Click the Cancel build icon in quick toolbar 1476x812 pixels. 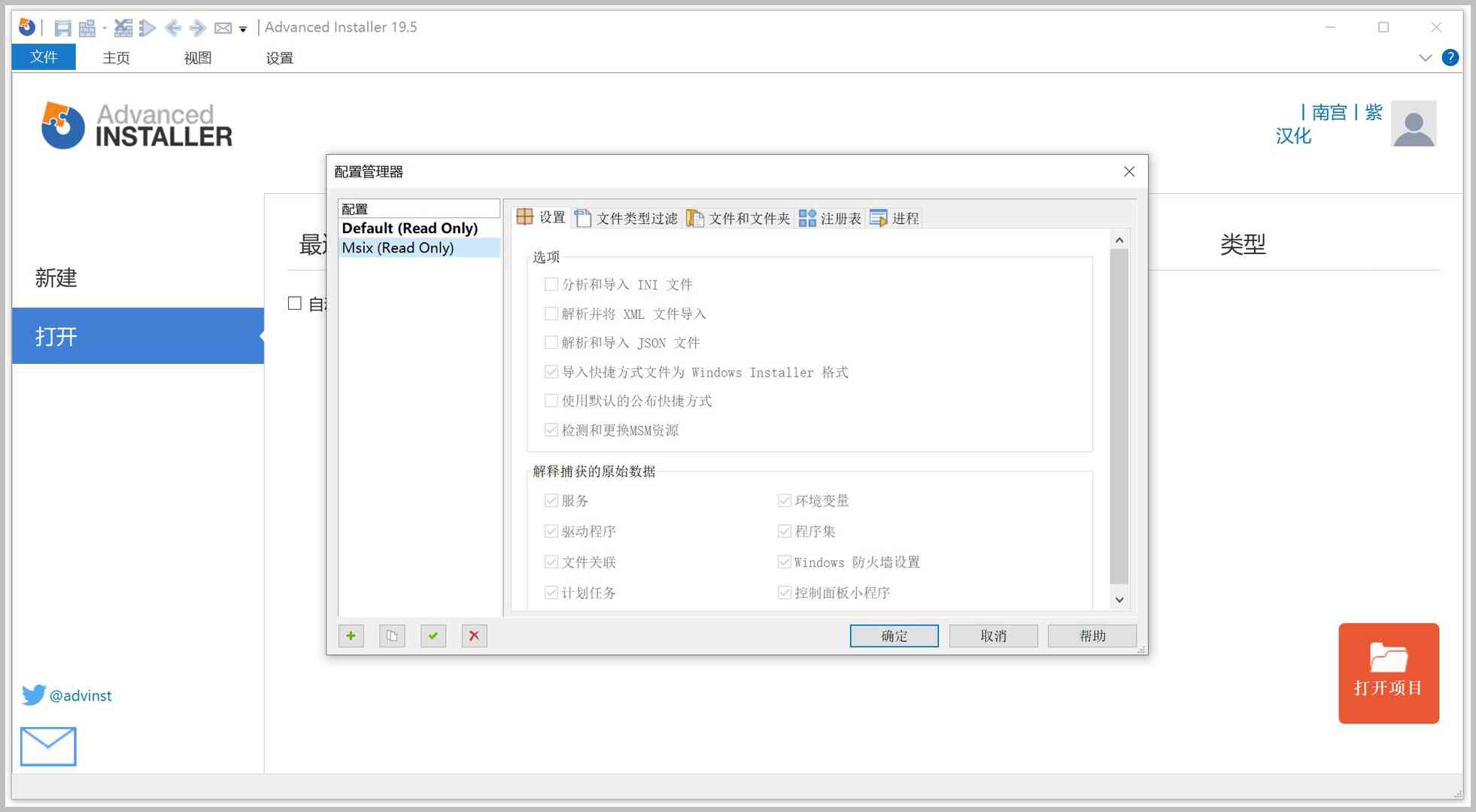[123, 29]
